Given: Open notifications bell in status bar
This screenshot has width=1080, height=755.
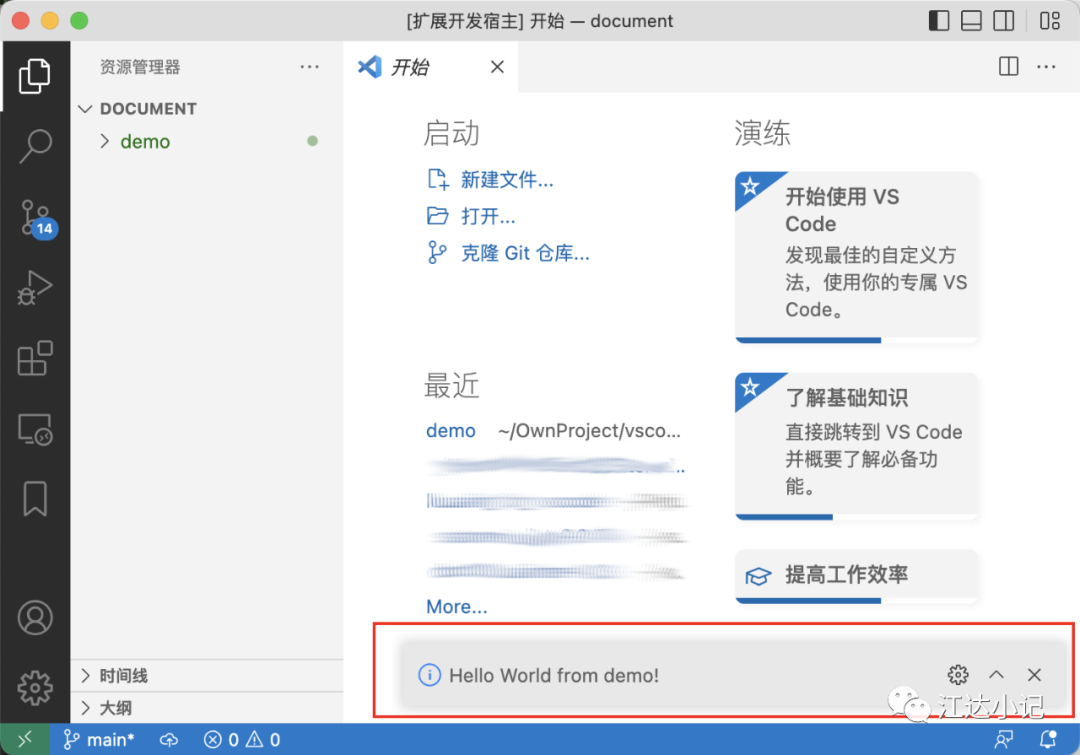Looking at the screenshot, I should tap(1048, 740).
